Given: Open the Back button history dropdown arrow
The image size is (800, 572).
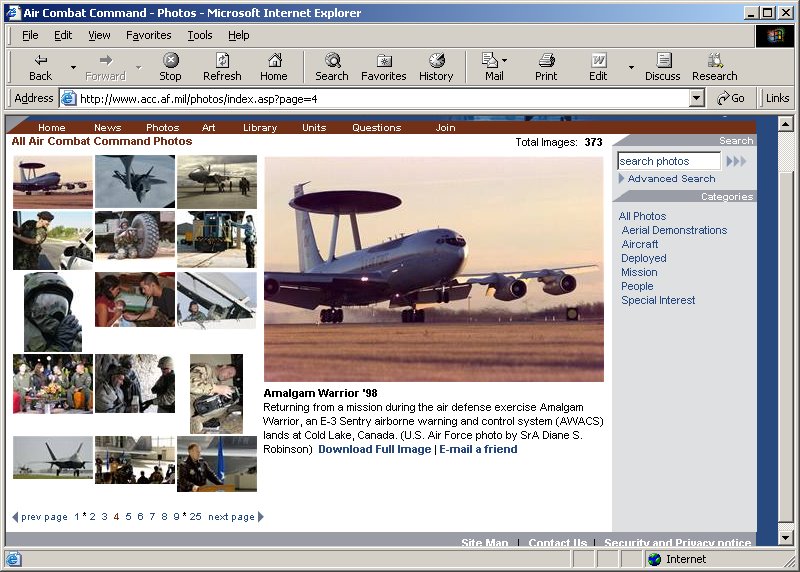Looking at the screenshot, I should click(73, 67).
